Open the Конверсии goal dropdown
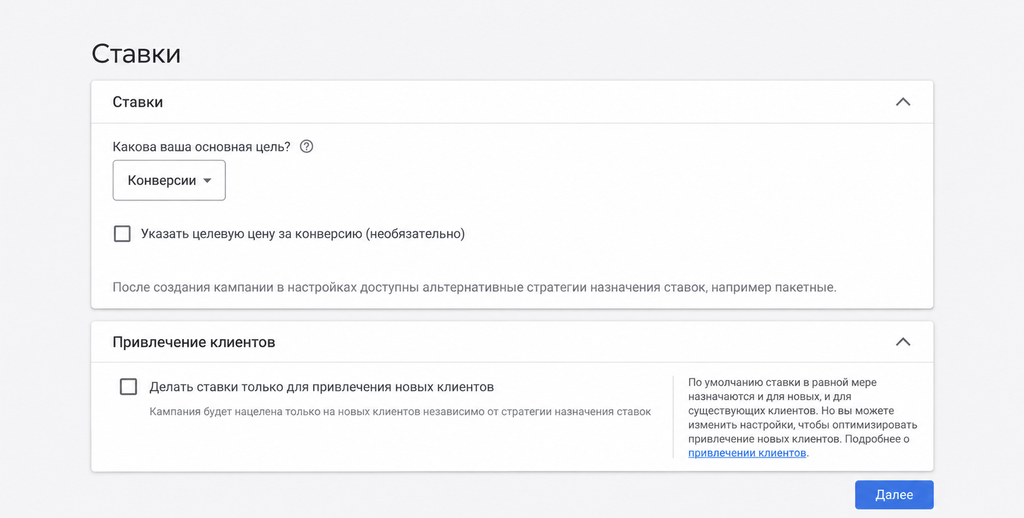 (x=169, y=180)
